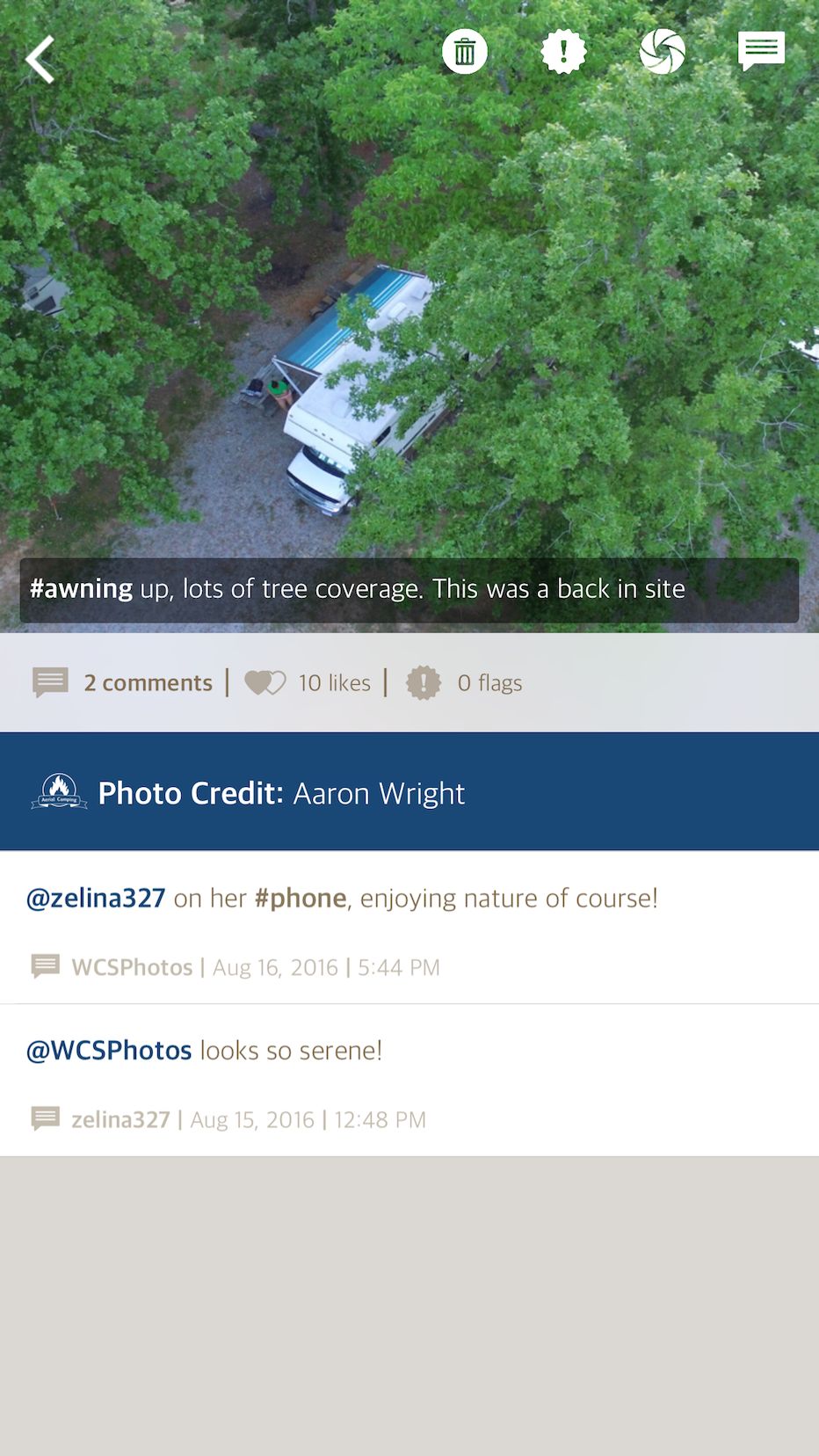
Task: Show the 10 likes list
Action: tap(335, 683)
